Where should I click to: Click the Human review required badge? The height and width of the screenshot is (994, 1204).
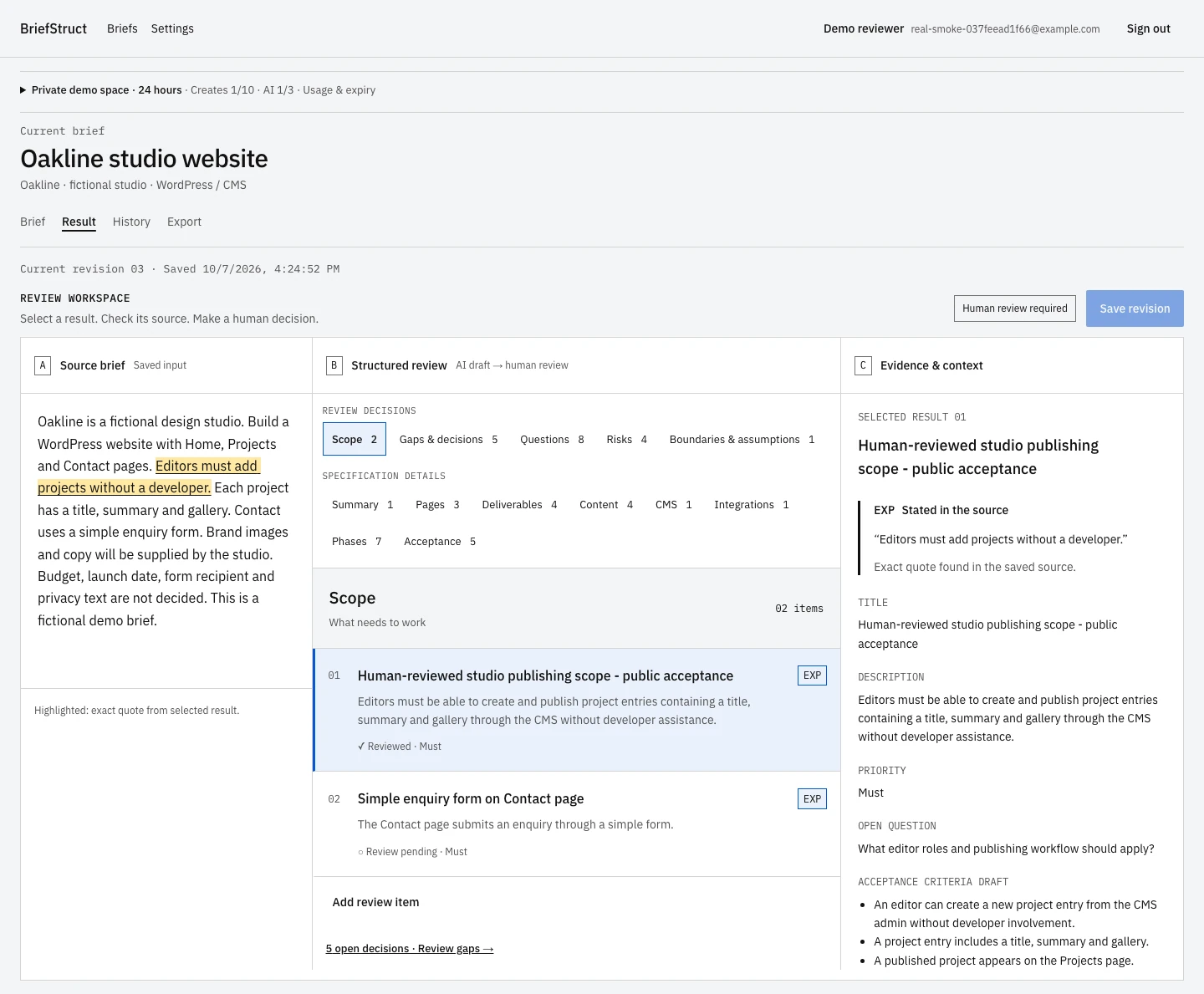[1015, 308]
